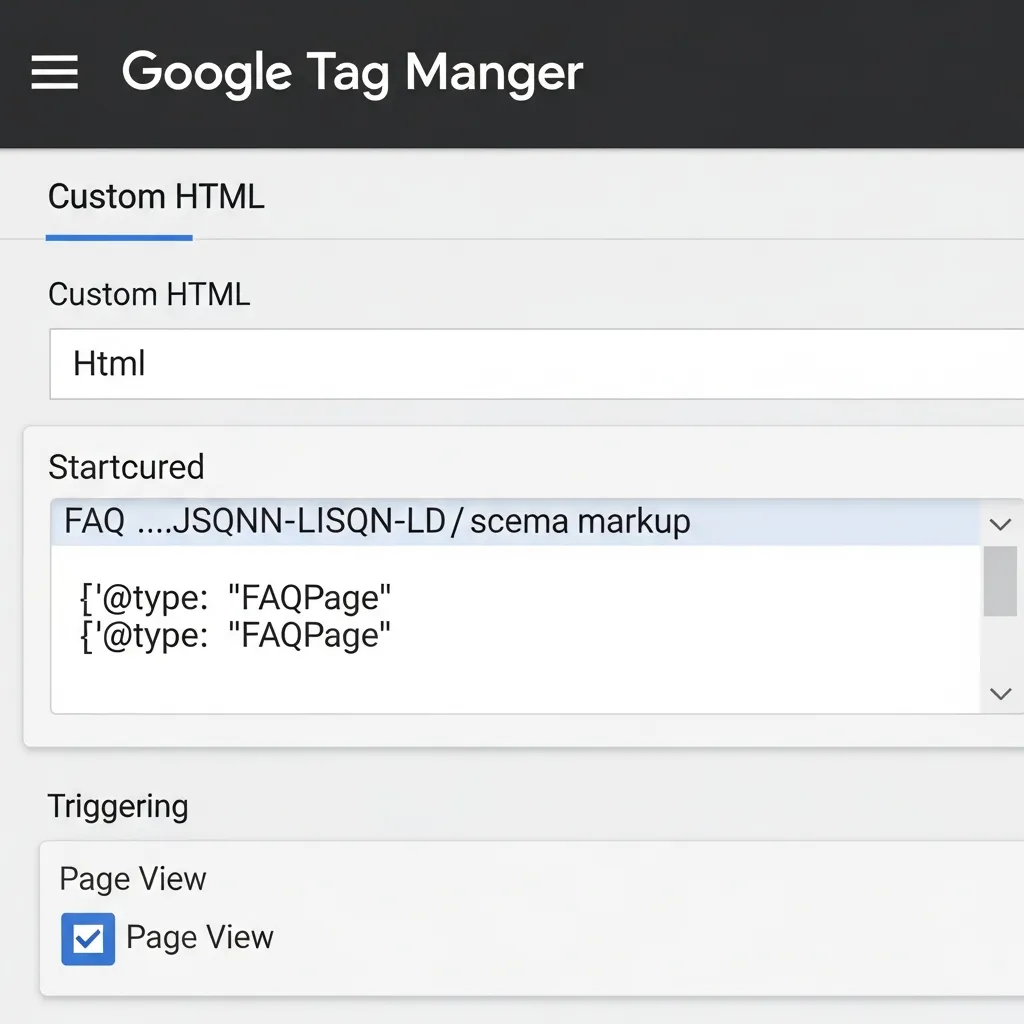Click the checked Page View checkbox icon

point(87,938)
